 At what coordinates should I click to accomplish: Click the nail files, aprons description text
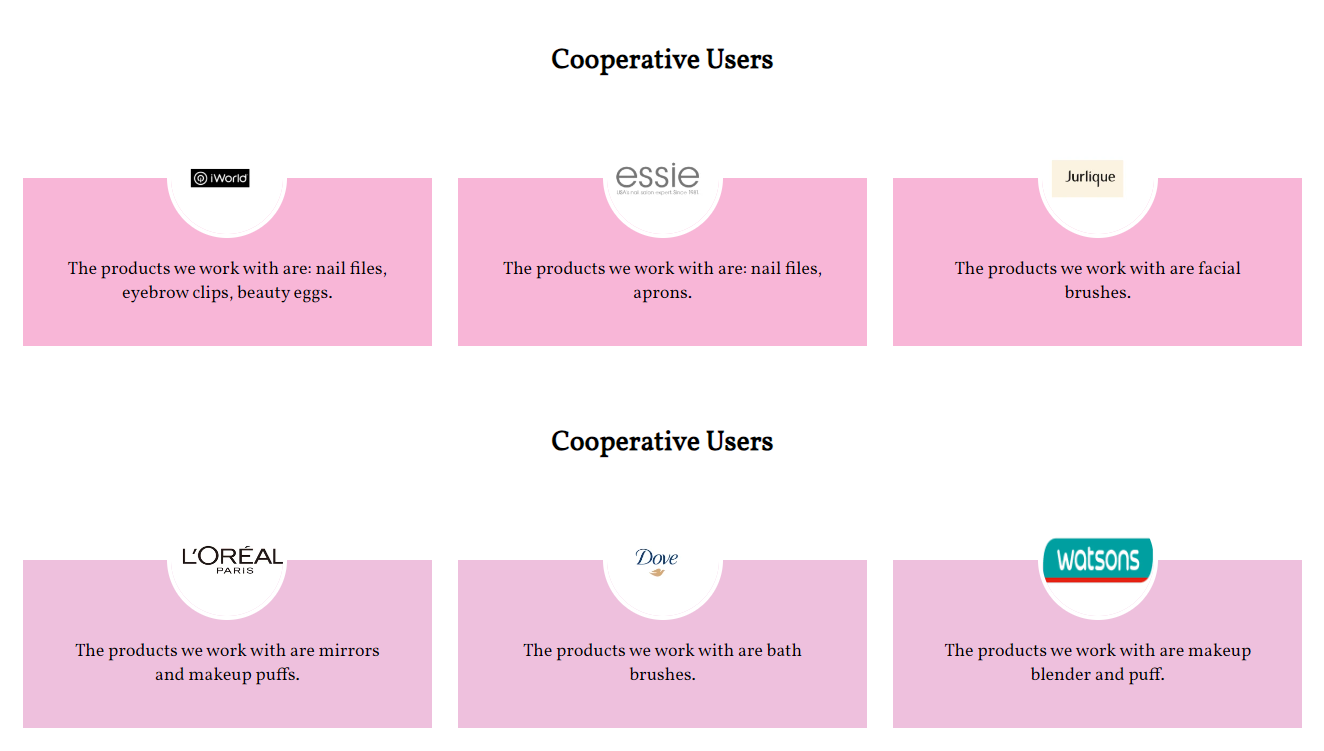pyautogui.click(x=662, y=281)
